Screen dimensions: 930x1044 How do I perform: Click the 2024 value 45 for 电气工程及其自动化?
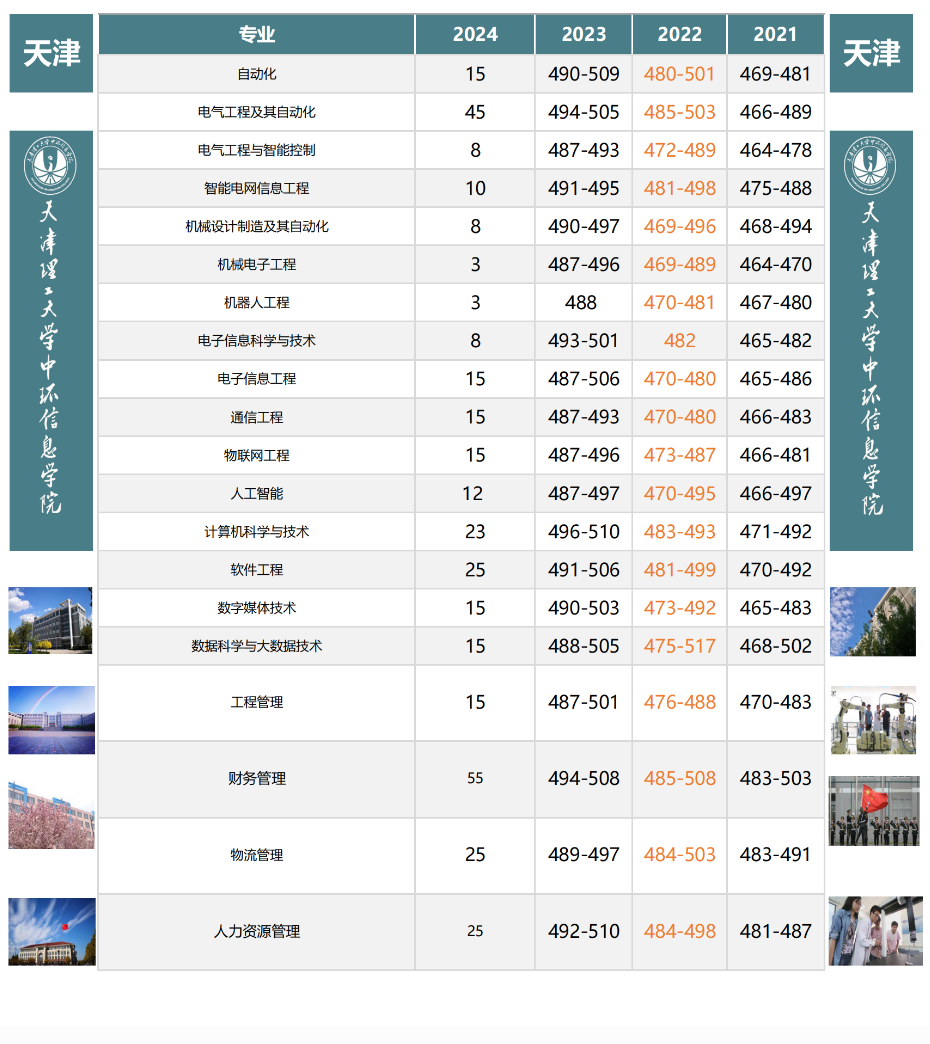[x=475, y=112]
